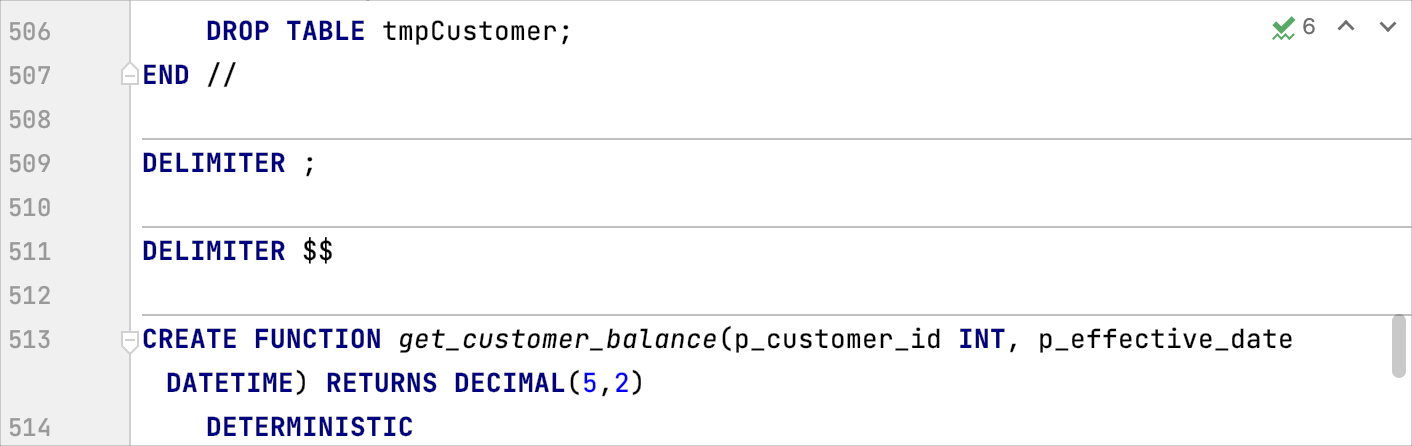Place caret on DELIMITER $$ statement
Screen dimensions: 1412x446
237,251
